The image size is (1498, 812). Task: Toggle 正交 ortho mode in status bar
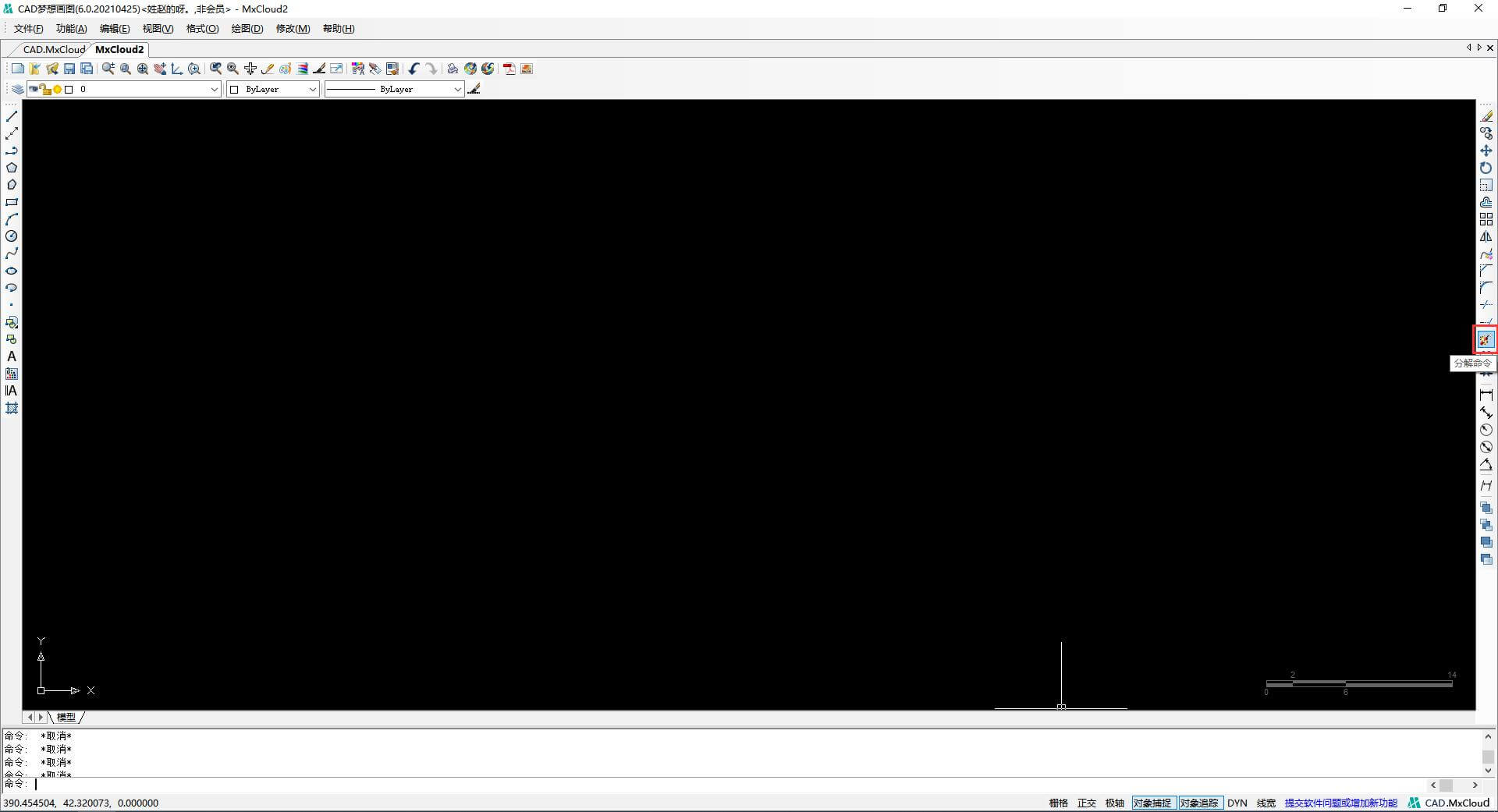1087,803
